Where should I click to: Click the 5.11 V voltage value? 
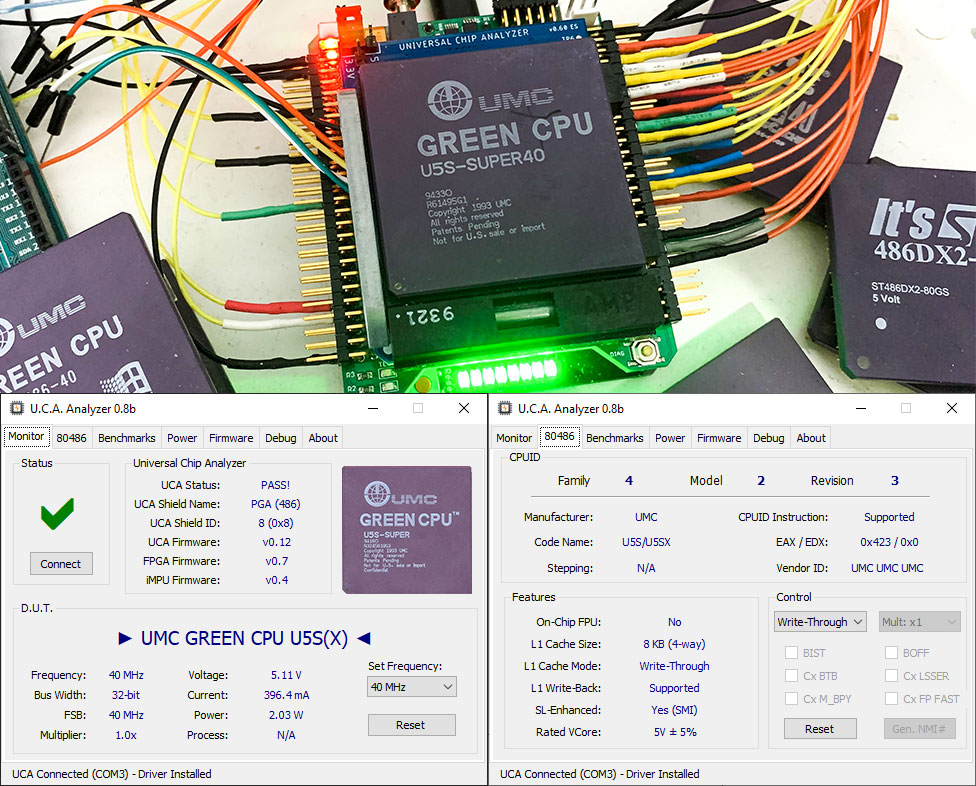click(286, 675)
